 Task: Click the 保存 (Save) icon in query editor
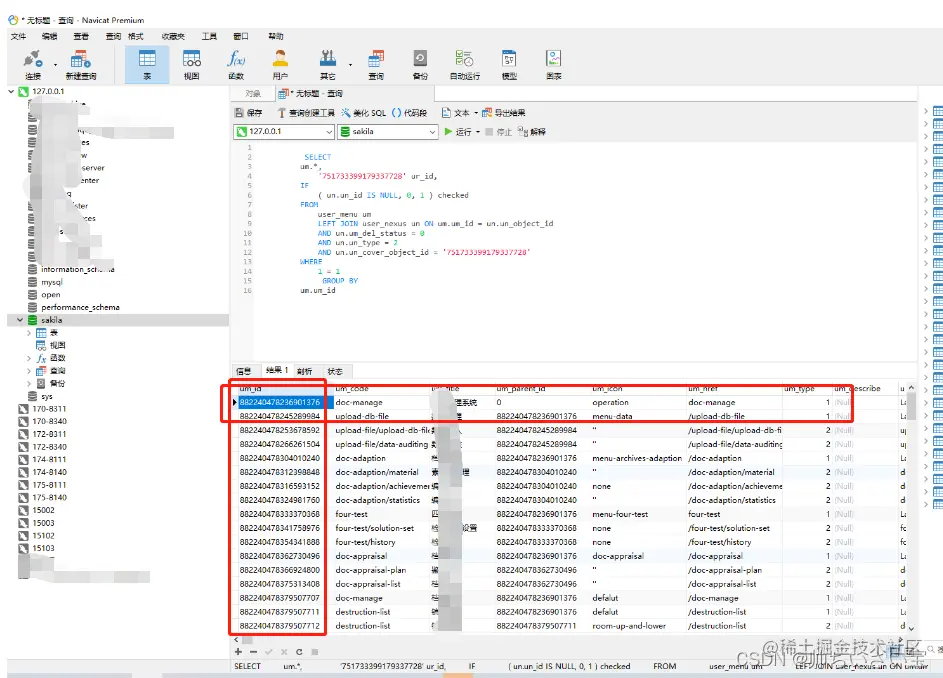point(248,112)
